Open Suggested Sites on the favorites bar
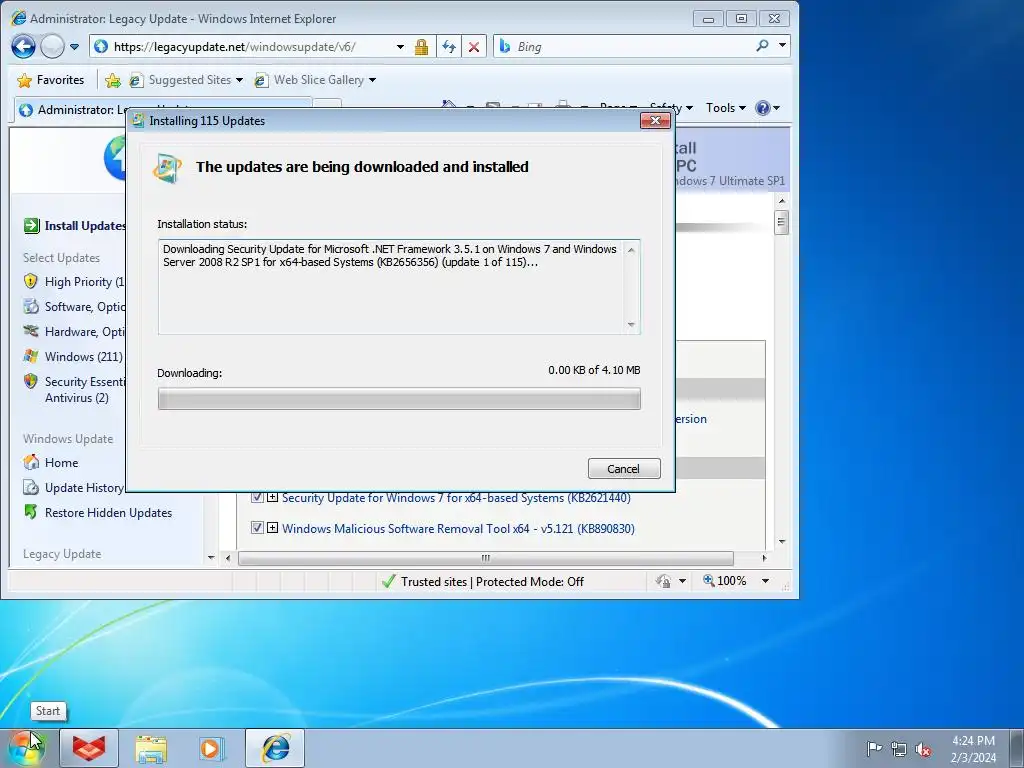1024x768 pixels. coord(186,80)
